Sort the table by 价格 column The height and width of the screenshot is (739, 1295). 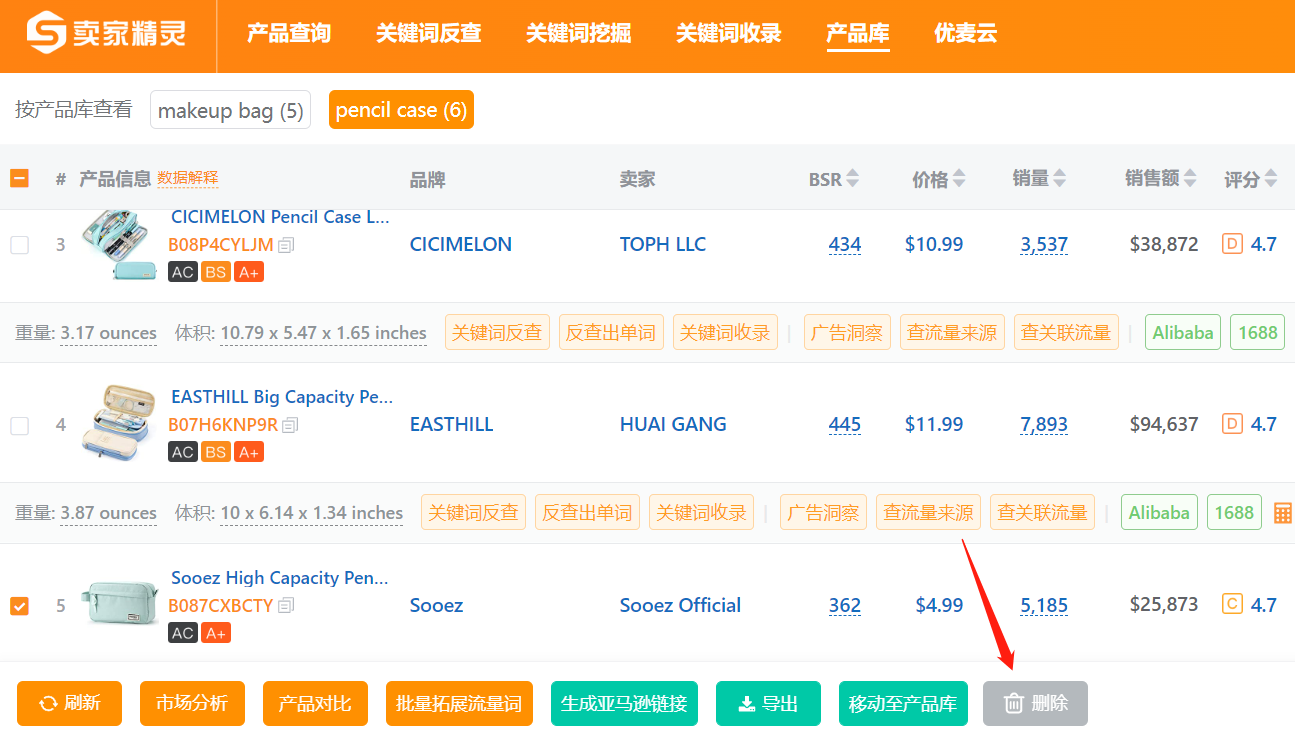[938, 179]
